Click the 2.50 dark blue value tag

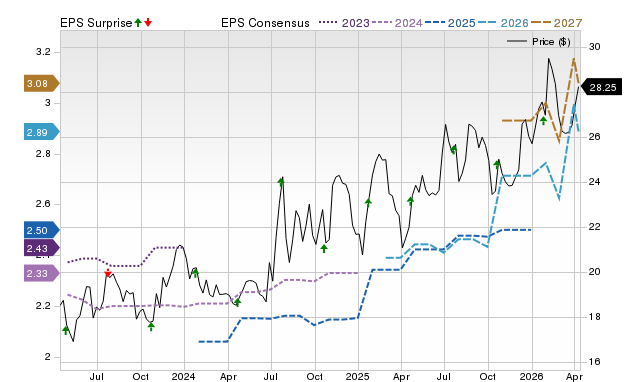click(x=42, y=230)
